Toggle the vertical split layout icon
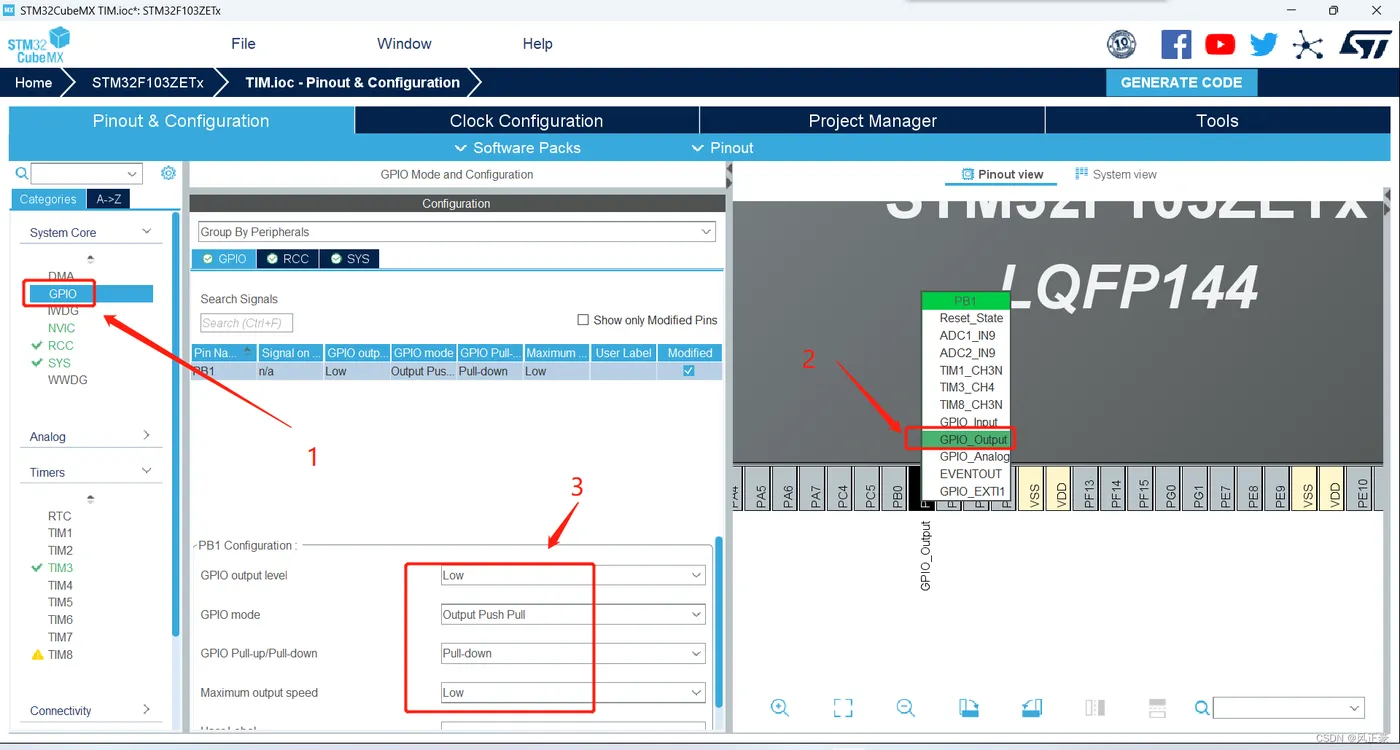The width and height of the screenshot is (1400, 750). click(x=1095, y=708)
